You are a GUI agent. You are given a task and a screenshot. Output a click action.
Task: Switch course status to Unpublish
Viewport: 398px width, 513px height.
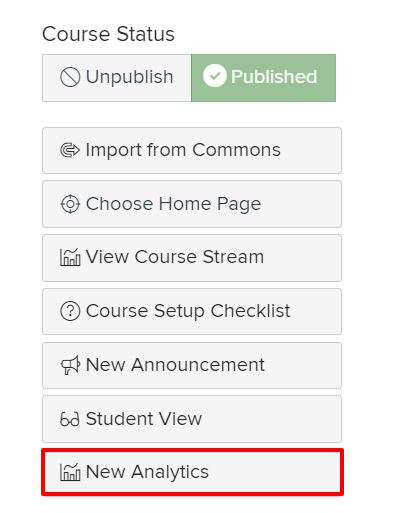click(117, 78)
